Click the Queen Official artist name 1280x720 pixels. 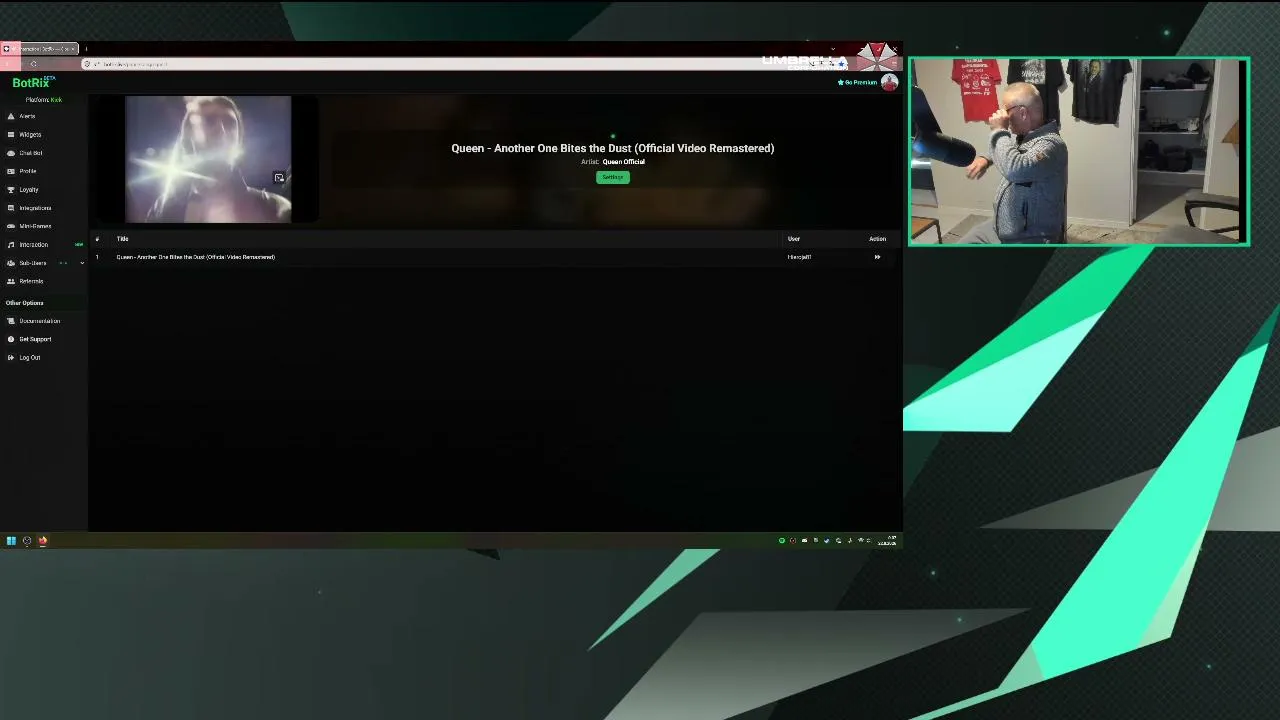coord(624,162)
